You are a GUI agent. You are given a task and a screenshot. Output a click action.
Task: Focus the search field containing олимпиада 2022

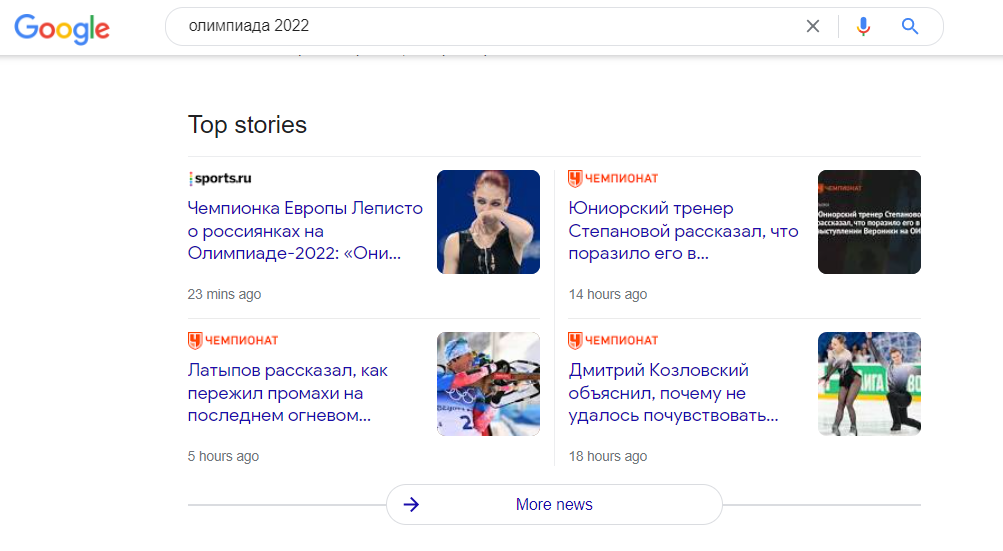(x=480, y=27)
